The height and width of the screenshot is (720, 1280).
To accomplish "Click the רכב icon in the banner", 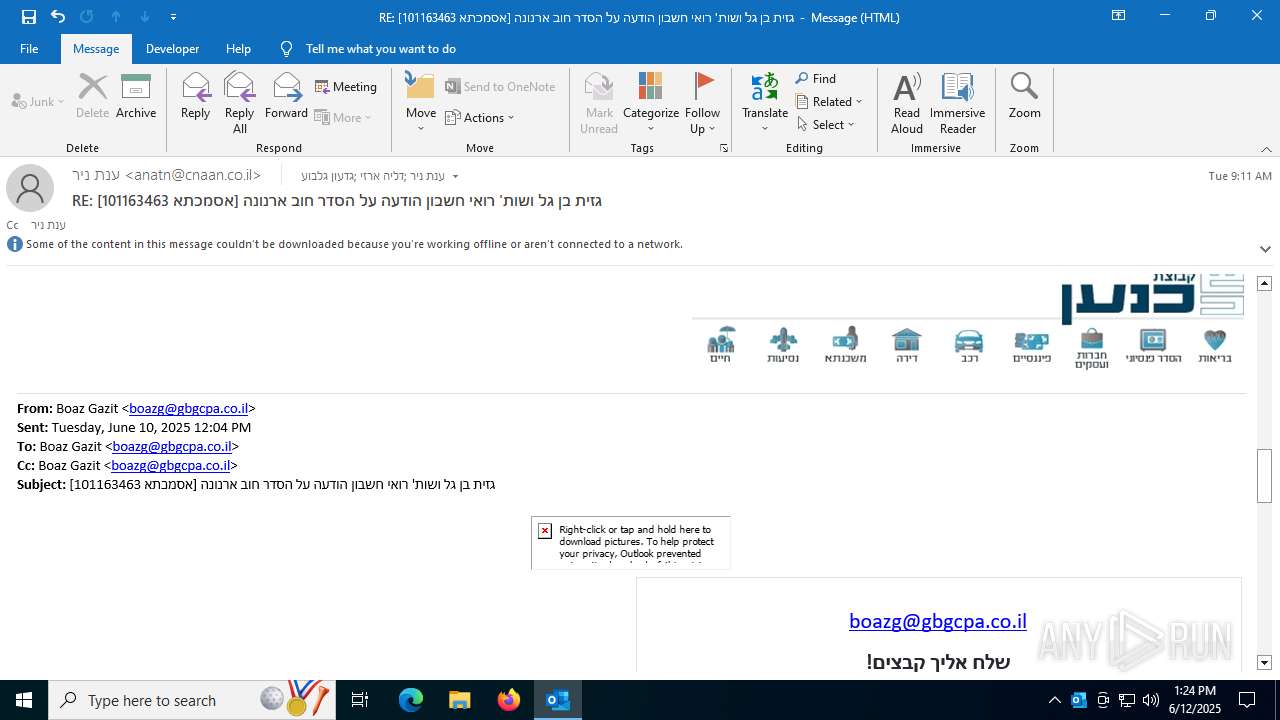I will pos(968,344).
